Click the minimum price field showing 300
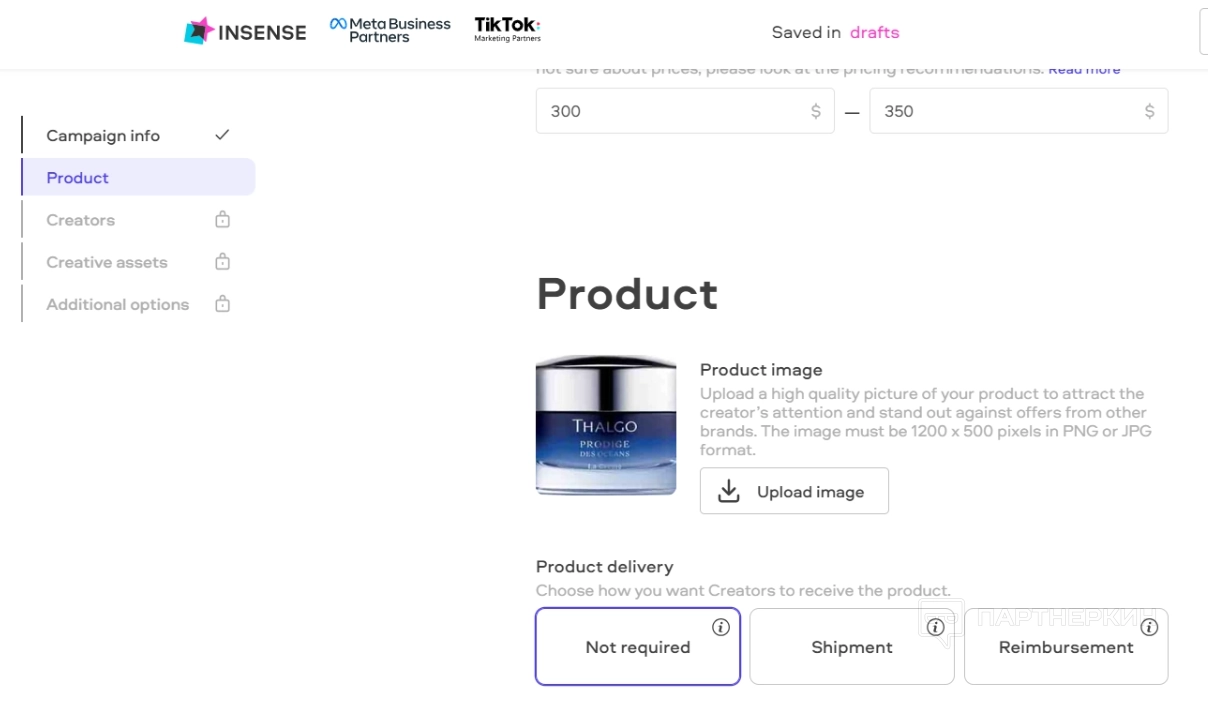This screenshot has width=1208, height=701. click(685, 111)
